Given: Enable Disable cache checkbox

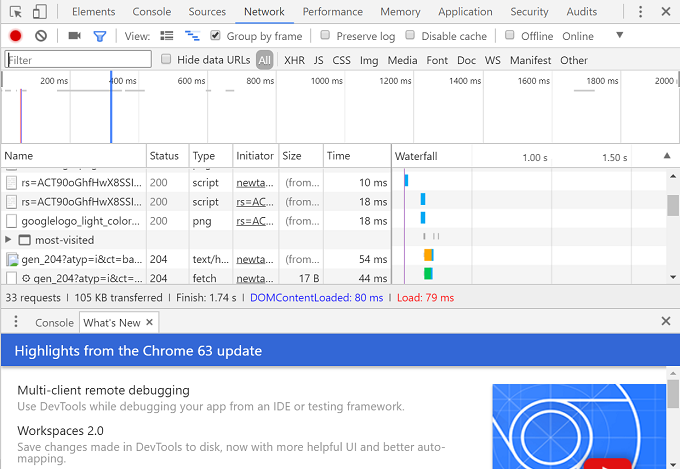Looking at the screenshot, I should point(410,35).
